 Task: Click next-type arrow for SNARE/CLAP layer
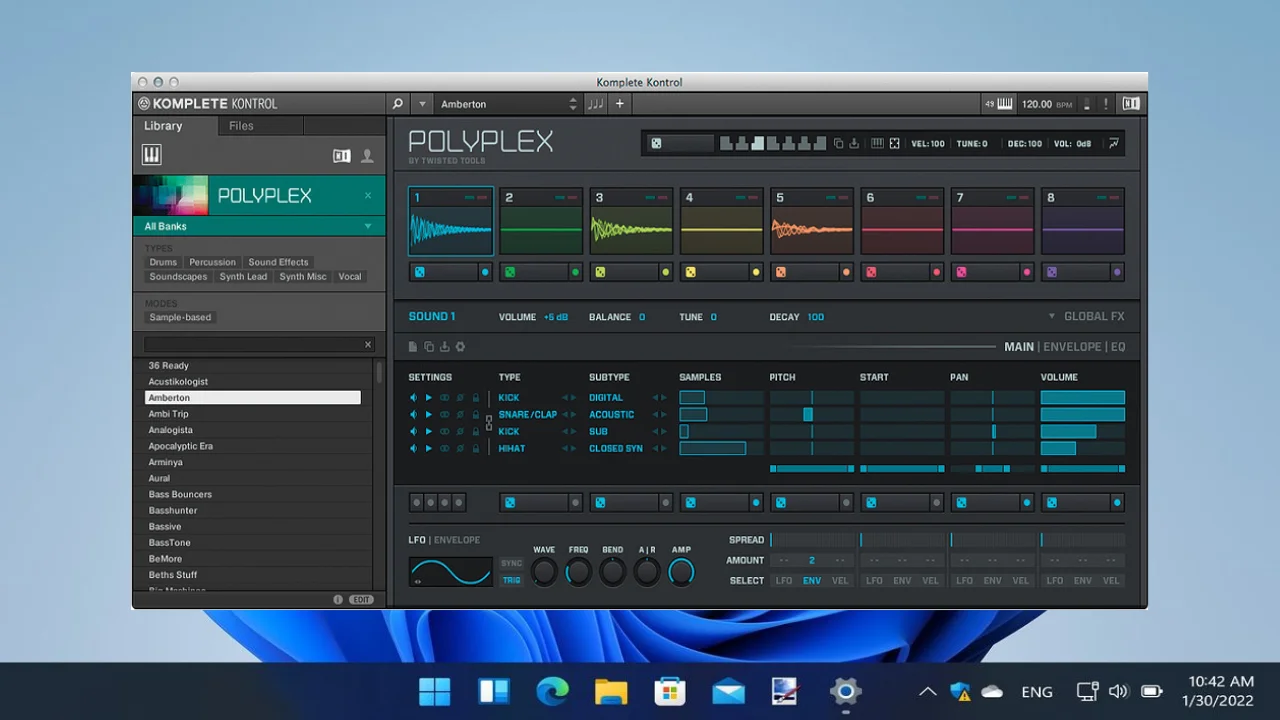[573, 415]
